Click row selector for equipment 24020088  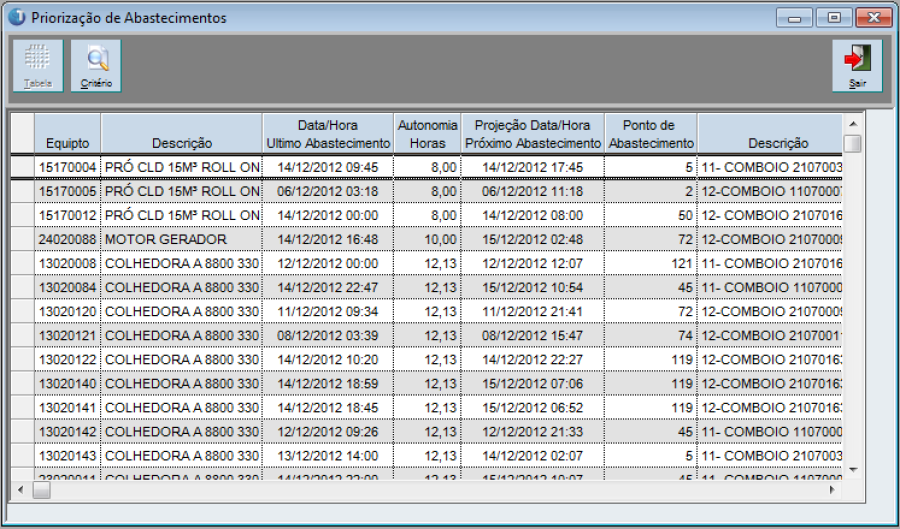click(22, 239)
